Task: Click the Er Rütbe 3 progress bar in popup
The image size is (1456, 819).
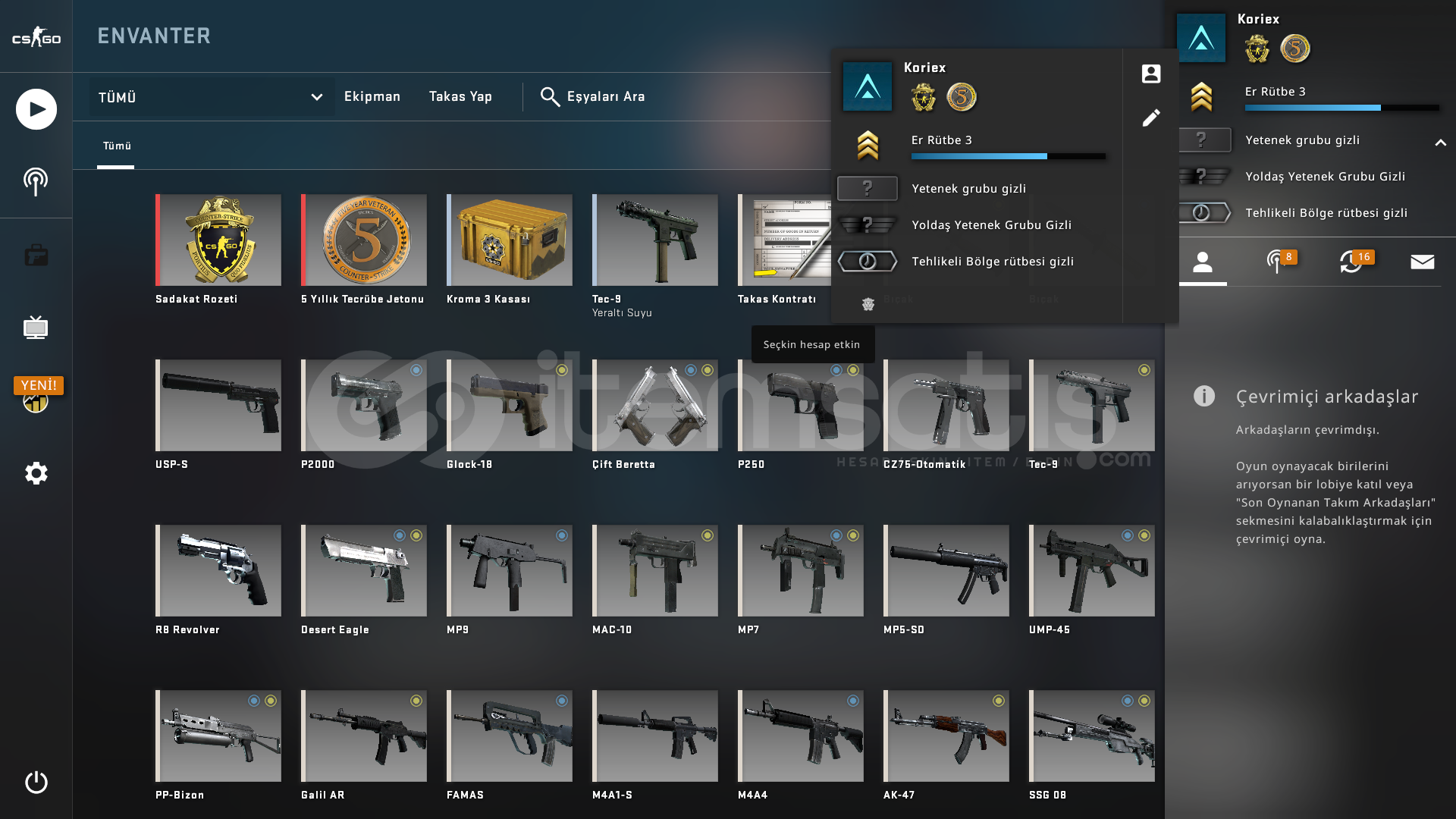Action: pyautogui.click(x=1009, y=156)
